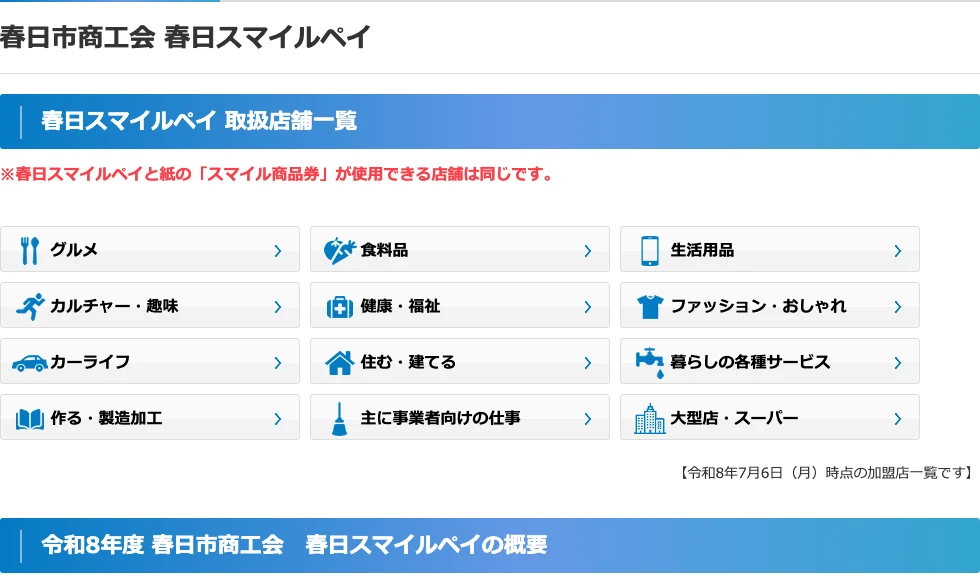Viewport: 980px width, 580px height.
Task: Select the 作る・製造加工 category label
Action: click(x=106, y=418)
